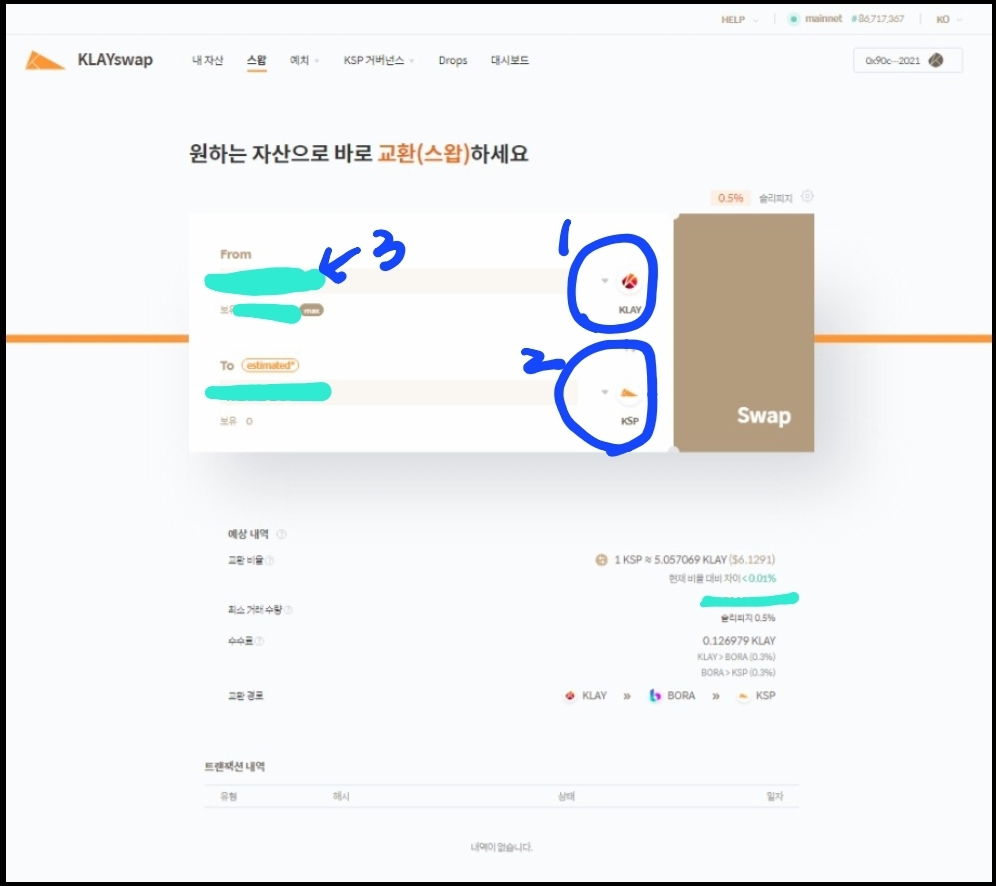Viewport: 996px width, 886px height.
Task: Click the 0.5% slippage badge
Action: (x=730, y=198)
